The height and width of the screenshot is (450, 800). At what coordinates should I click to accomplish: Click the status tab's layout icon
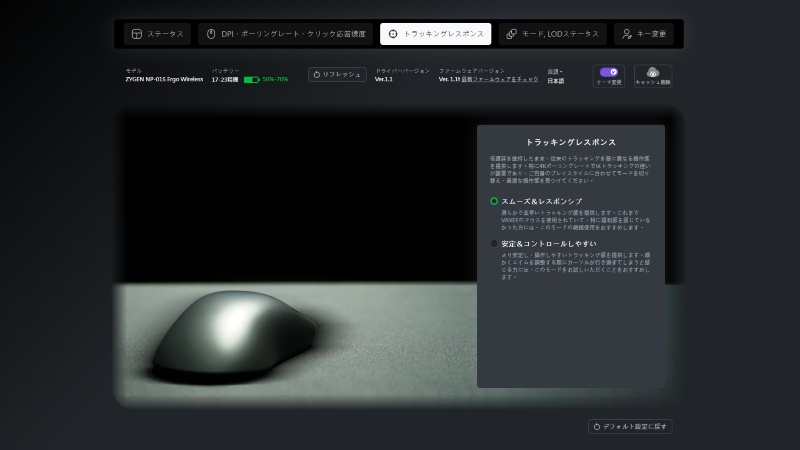[137, 34]
